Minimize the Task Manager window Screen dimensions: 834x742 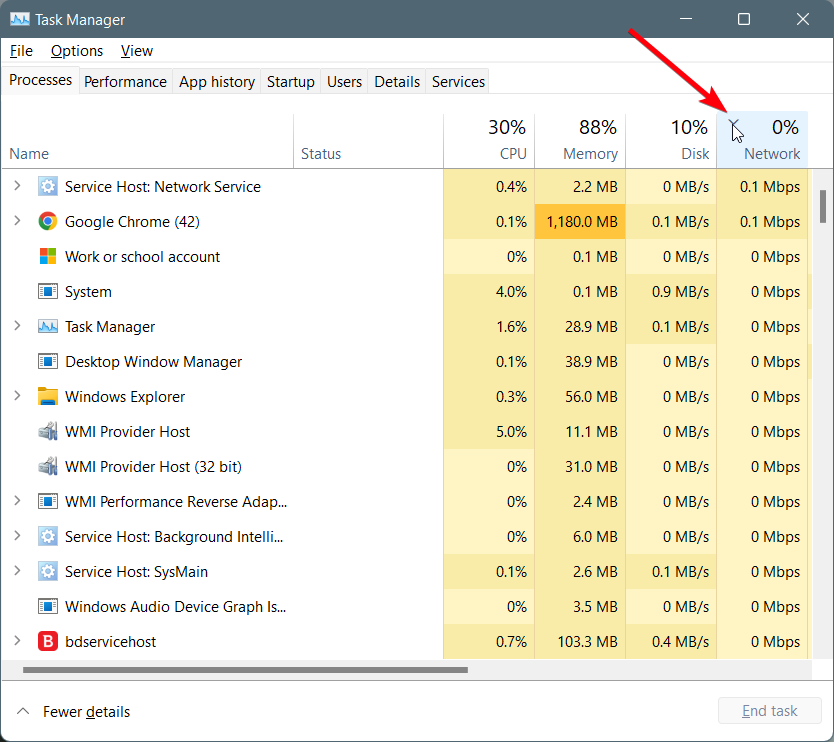686,19
